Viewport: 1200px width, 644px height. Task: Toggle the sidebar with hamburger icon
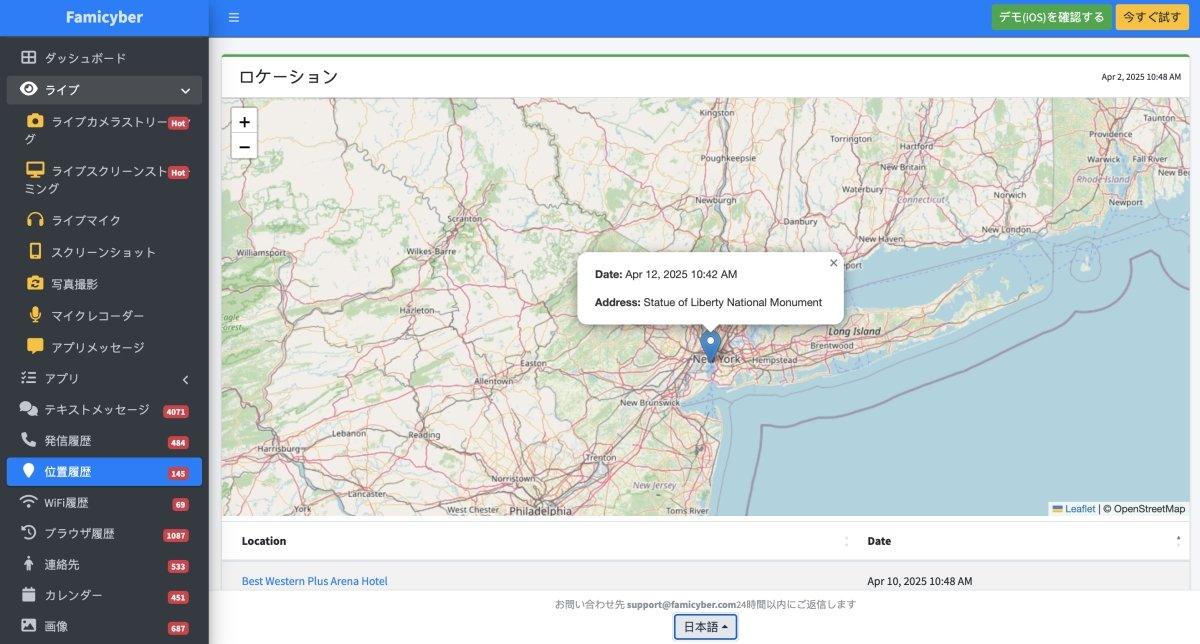(x=233, y=17)
